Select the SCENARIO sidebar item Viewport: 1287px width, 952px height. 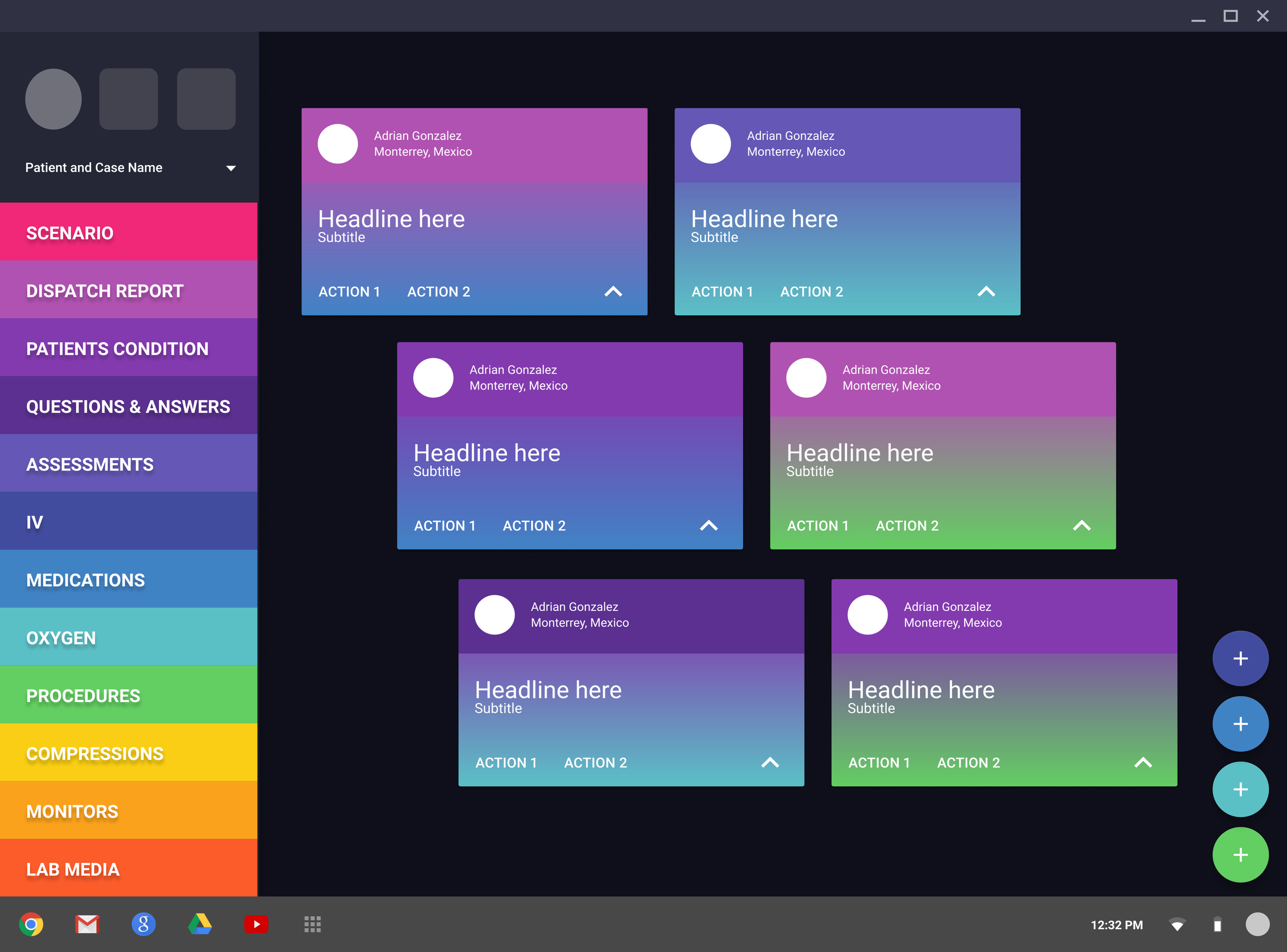pos(69,232)
